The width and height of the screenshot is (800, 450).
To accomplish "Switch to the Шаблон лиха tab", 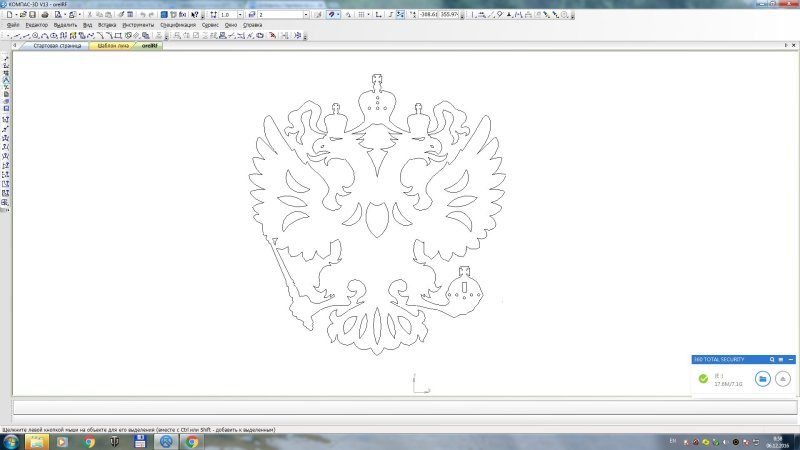I will pos(110,46).
